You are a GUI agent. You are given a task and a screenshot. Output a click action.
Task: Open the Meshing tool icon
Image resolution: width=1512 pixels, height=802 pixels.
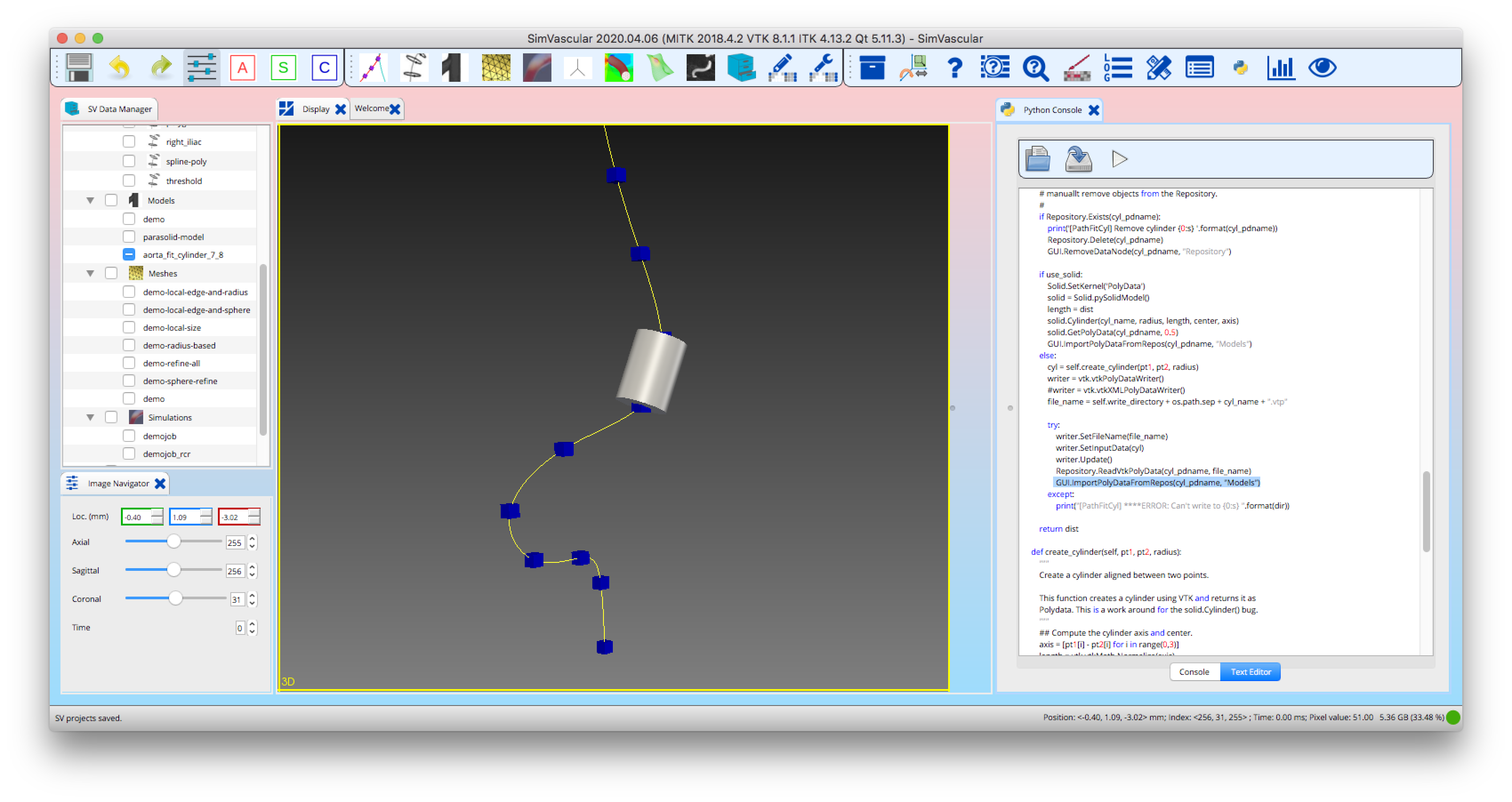[x=496, y=68]
